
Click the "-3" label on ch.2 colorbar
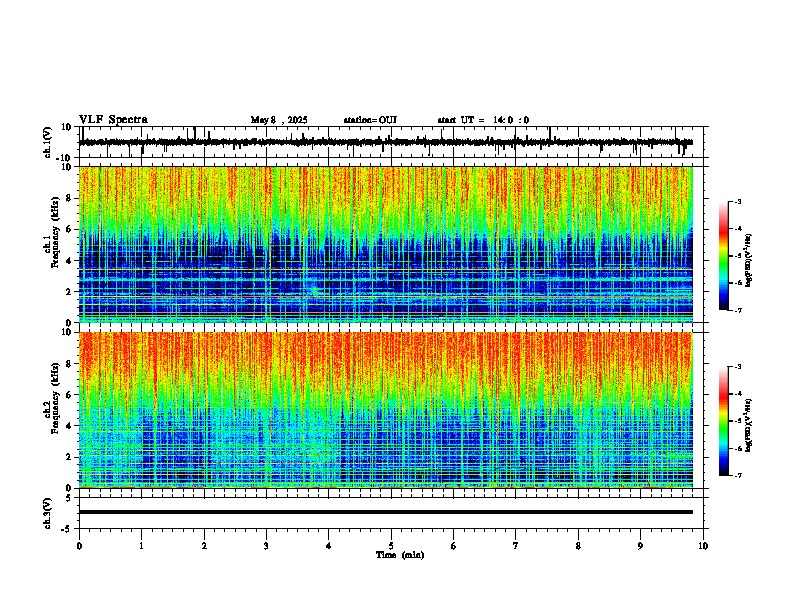pyautogui.click(x=737, y=367)
